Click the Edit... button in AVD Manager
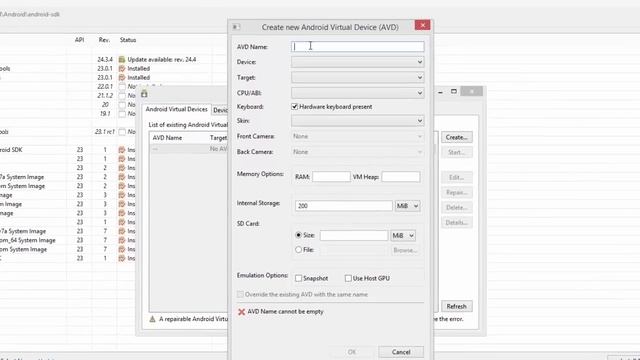The width and height of the screenshot is (640, 360). click(x=457, y=177)
